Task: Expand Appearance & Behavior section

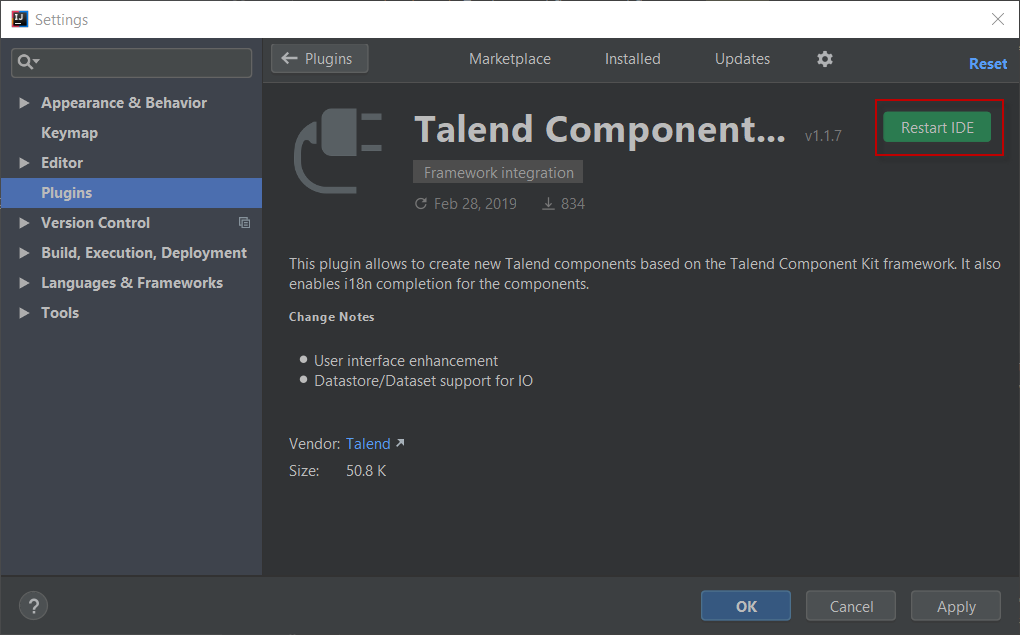Action: click(25, 103)
